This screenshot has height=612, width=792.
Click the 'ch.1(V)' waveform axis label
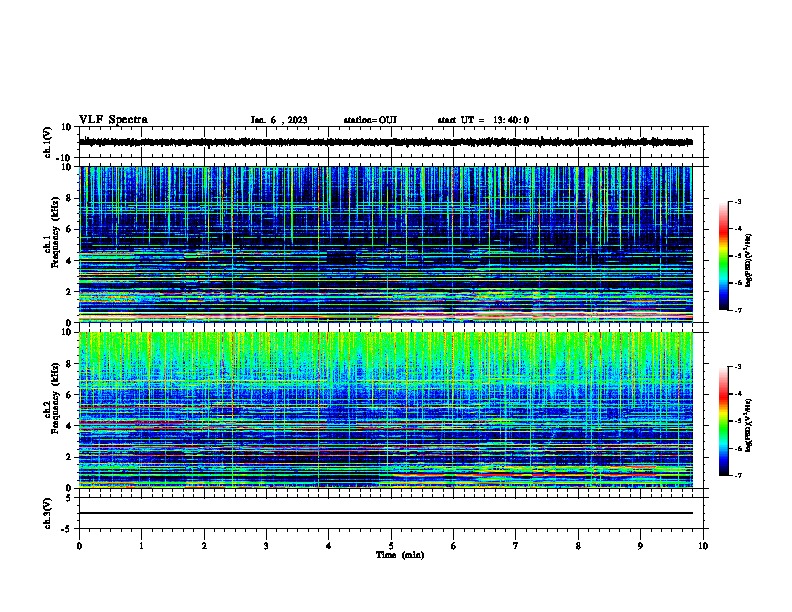(47, 142)
